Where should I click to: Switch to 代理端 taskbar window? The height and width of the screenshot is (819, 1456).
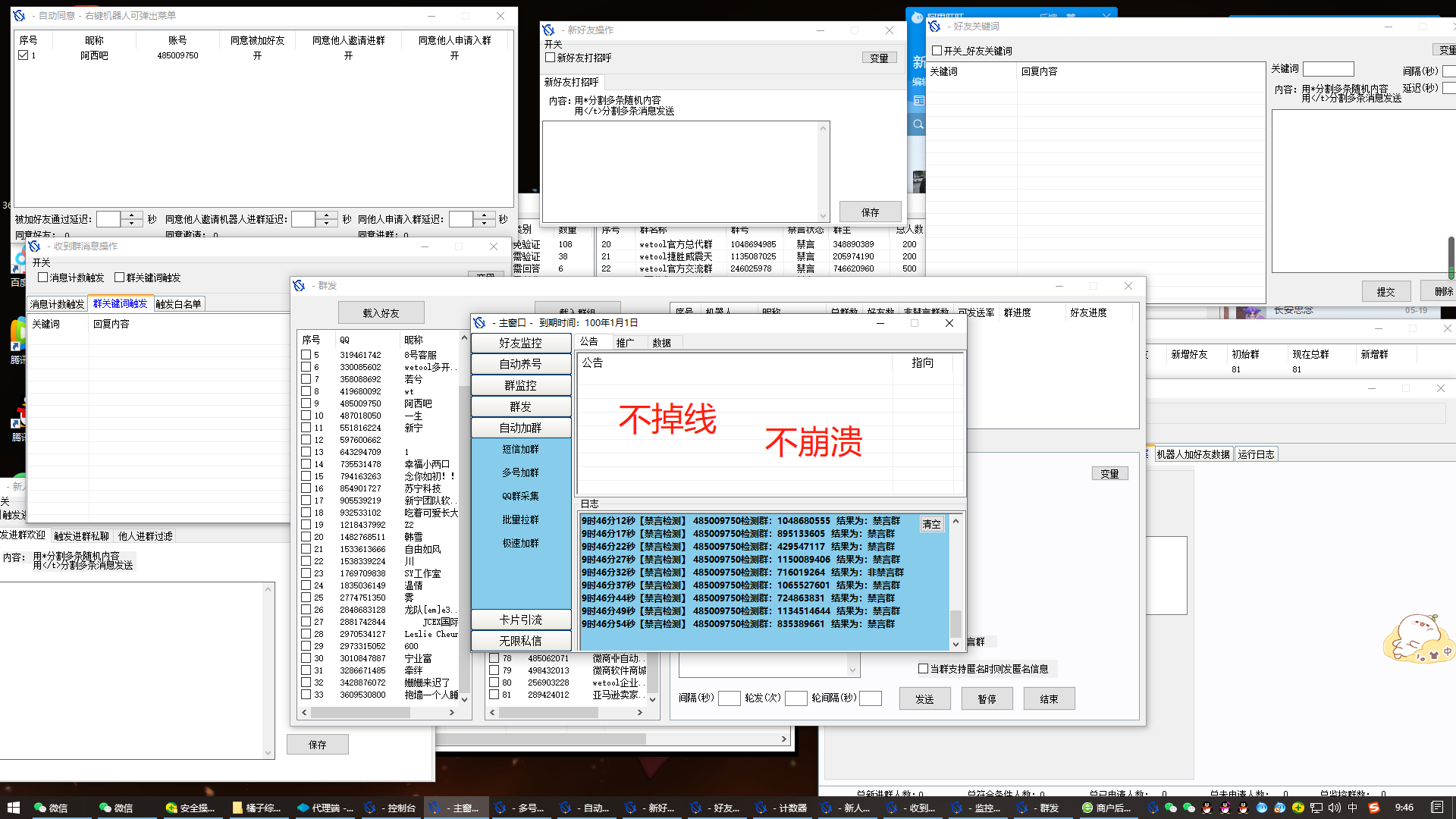click(325, 808)
